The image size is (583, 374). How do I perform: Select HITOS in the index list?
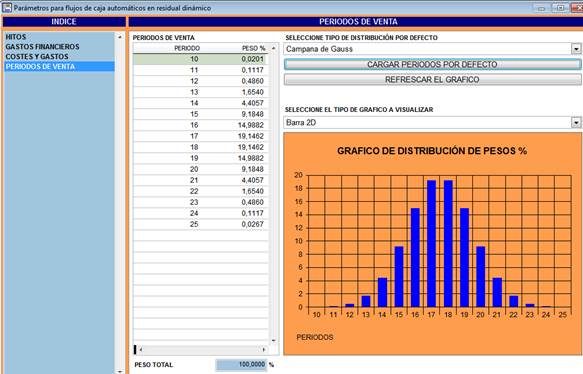point(16,37)
